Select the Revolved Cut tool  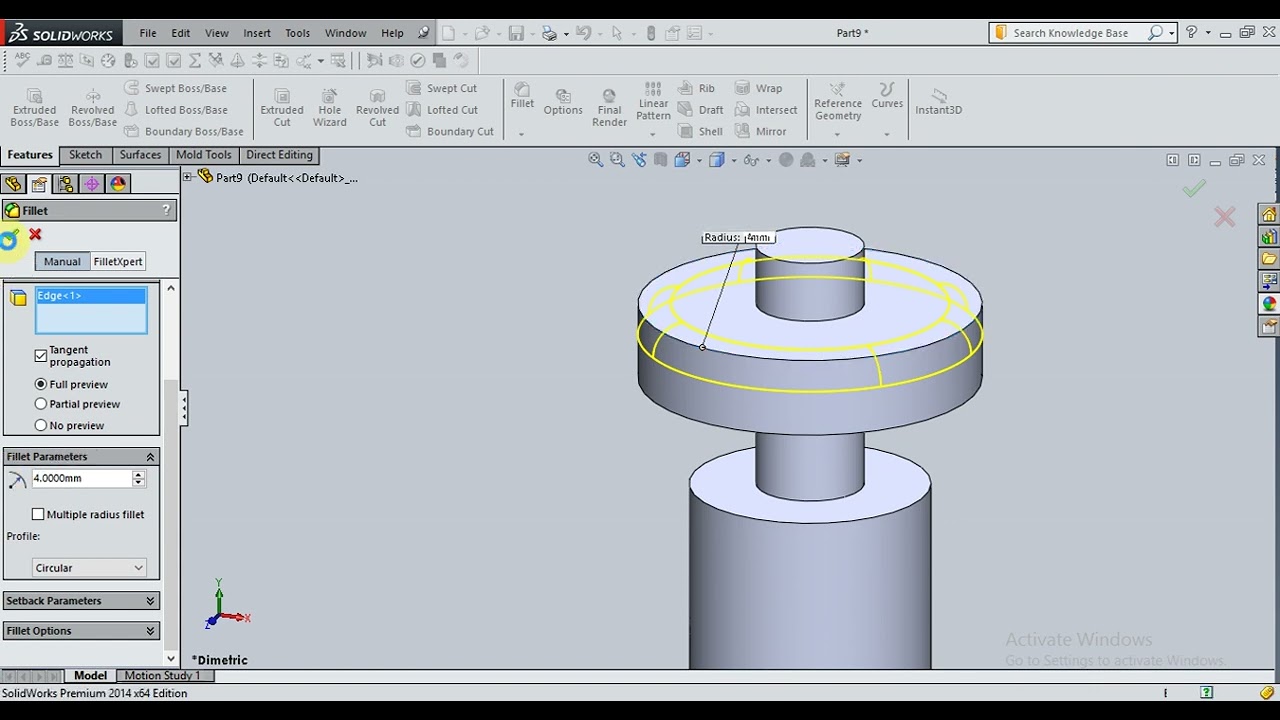[x=377, y=106]
